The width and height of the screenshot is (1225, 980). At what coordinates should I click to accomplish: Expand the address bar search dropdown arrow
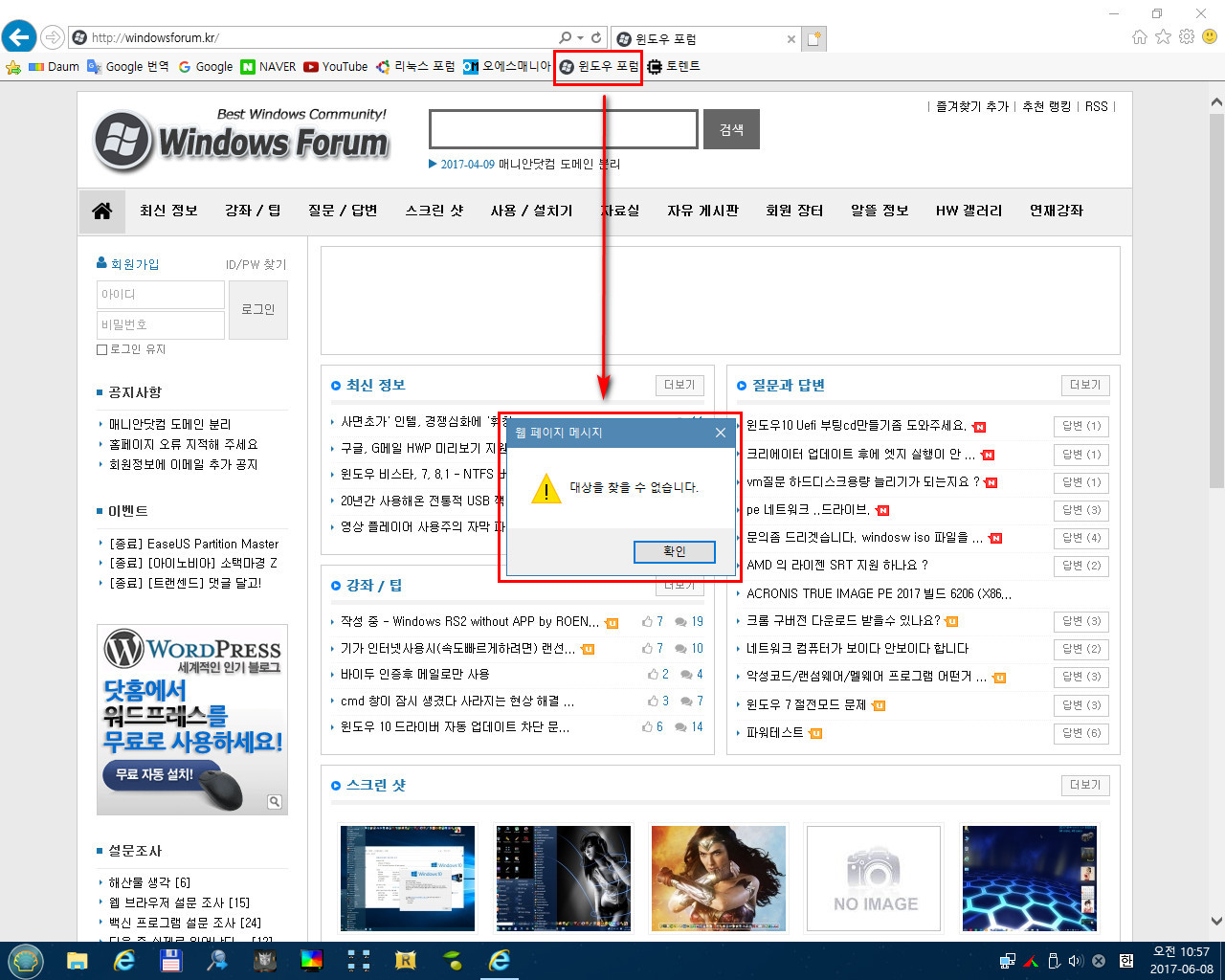580,38
